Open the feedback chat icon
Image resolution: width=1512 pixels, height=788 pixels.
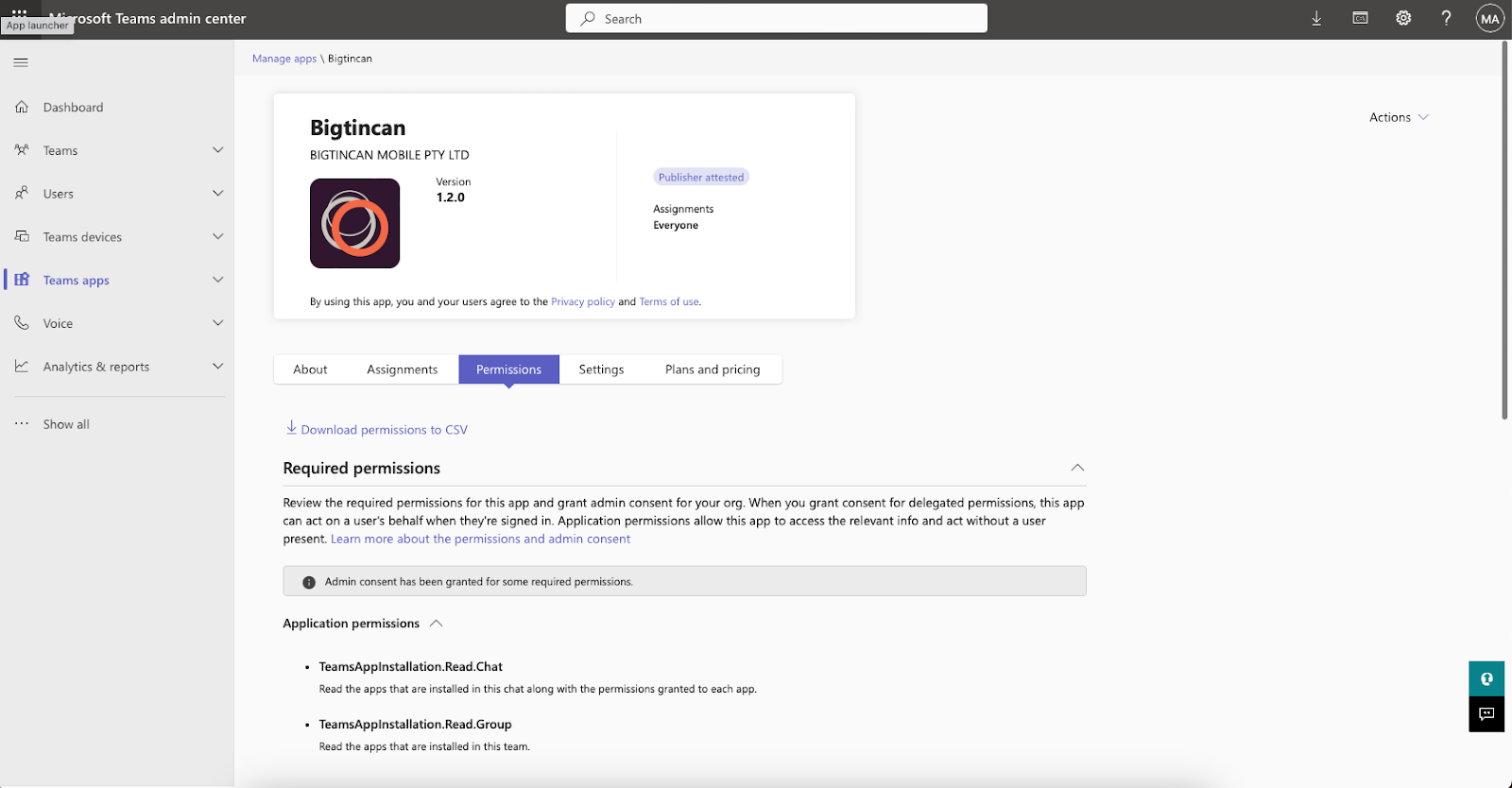[1486, 714]
